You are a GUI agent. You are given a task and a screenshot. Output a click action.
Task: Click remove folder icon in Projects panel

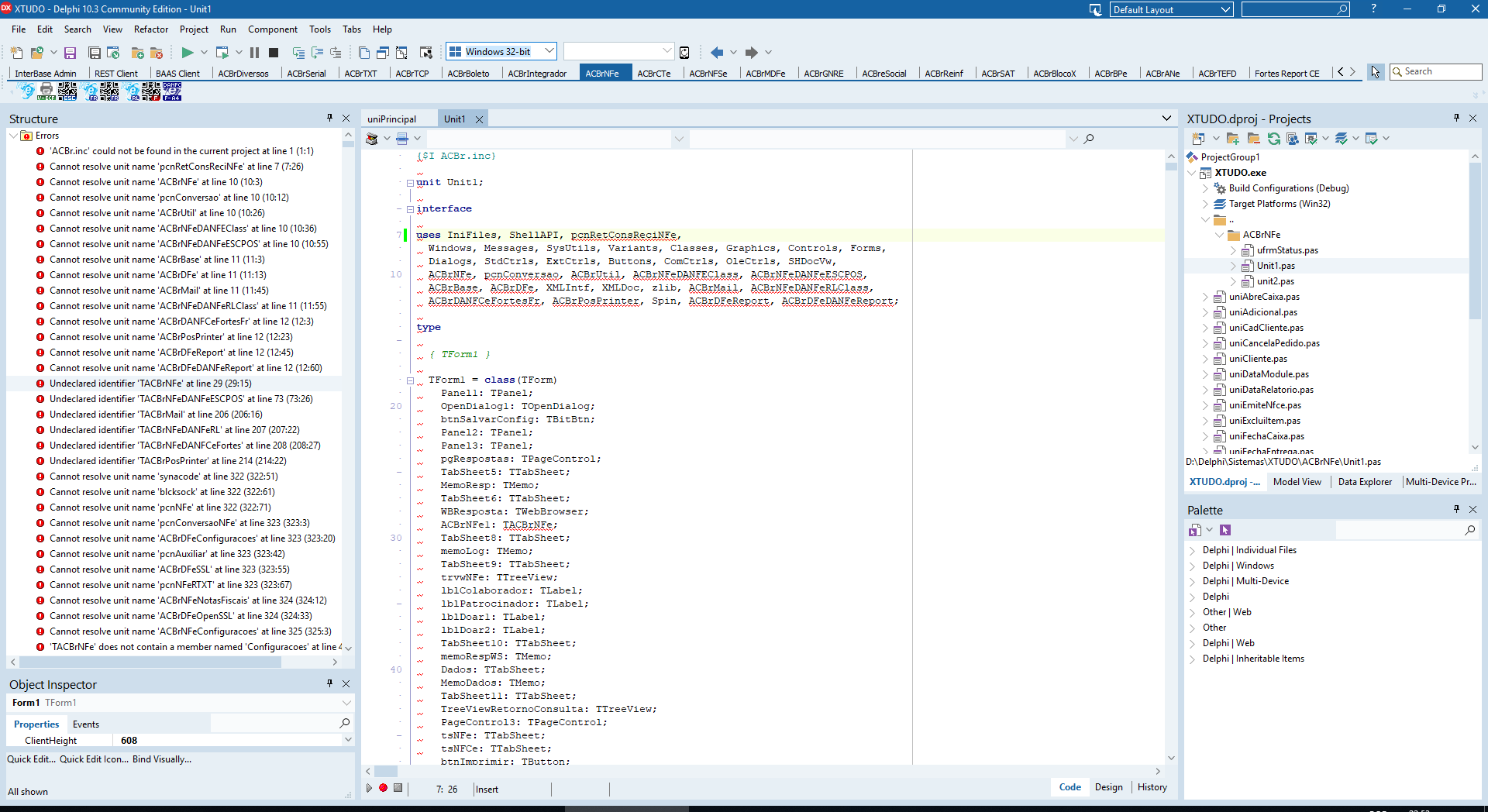(1253, 139)
